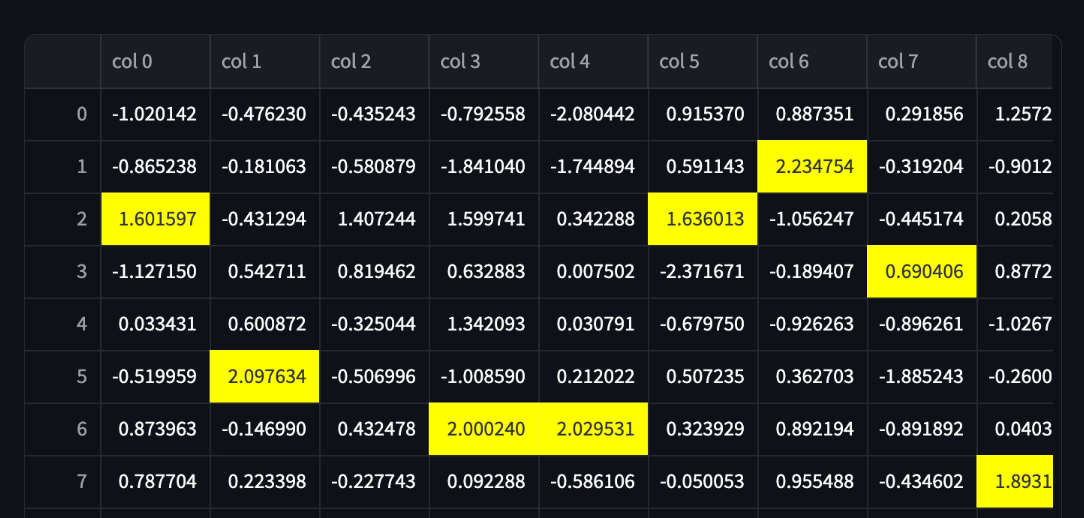This screenshot has width=1084, height=518.
Task: Select the col 7 column header
Action: (922, 62)
